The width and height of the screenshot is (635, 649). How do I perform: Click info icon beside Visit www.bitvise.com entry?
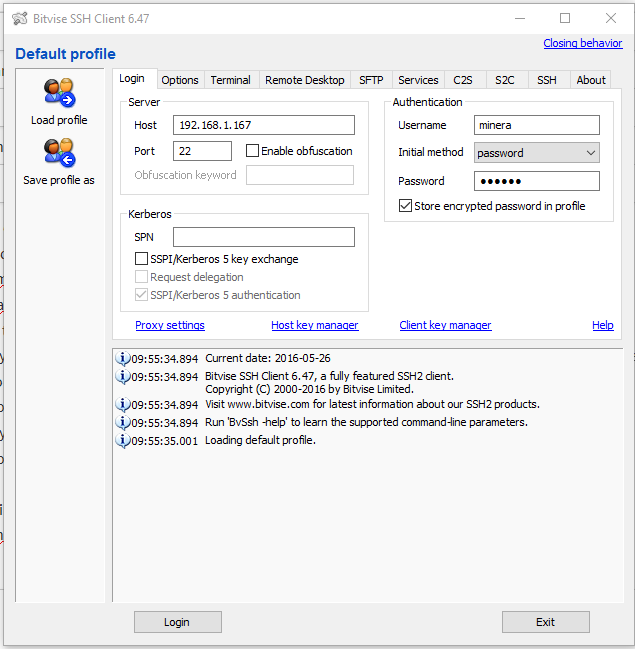pyautogui.click(x=123, y=404)
